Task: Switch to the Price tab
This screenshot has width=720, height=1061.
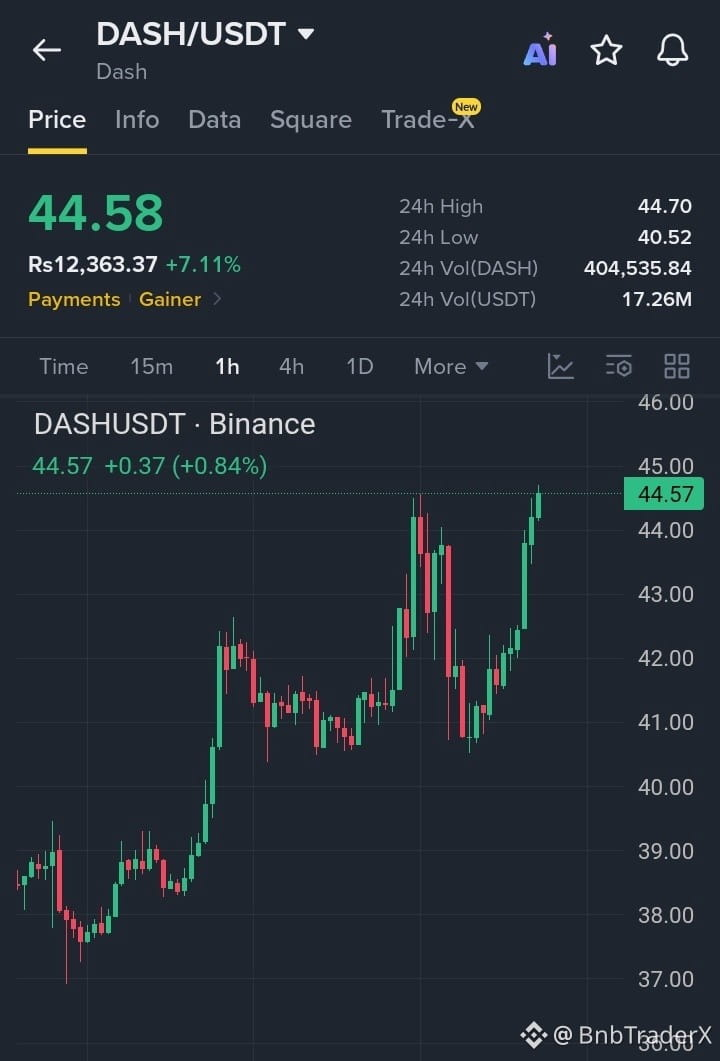Action: coord(57,120)
